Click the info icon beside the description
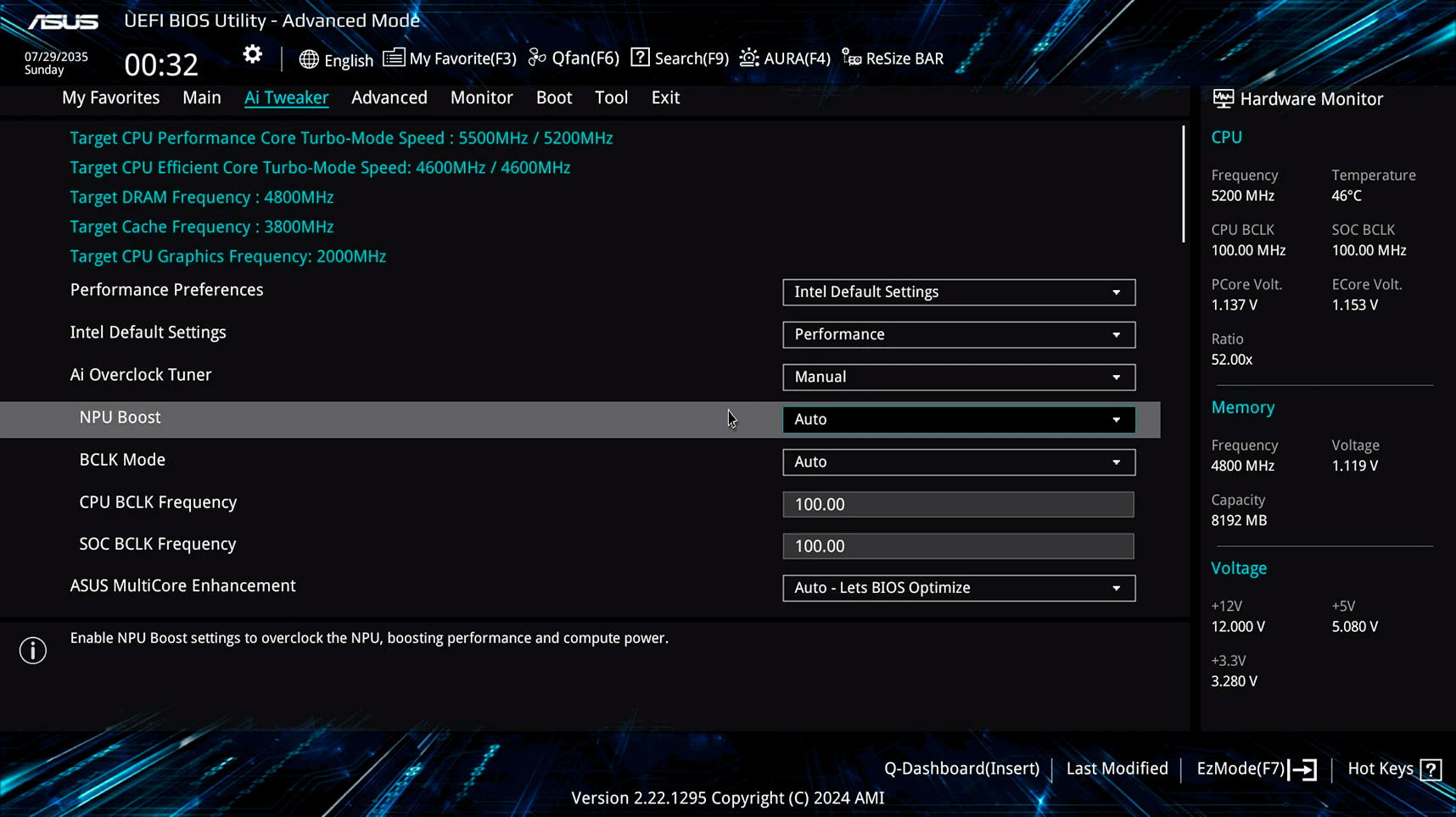The width and height of the screenshot is (1456, 817). coord(33,651)
